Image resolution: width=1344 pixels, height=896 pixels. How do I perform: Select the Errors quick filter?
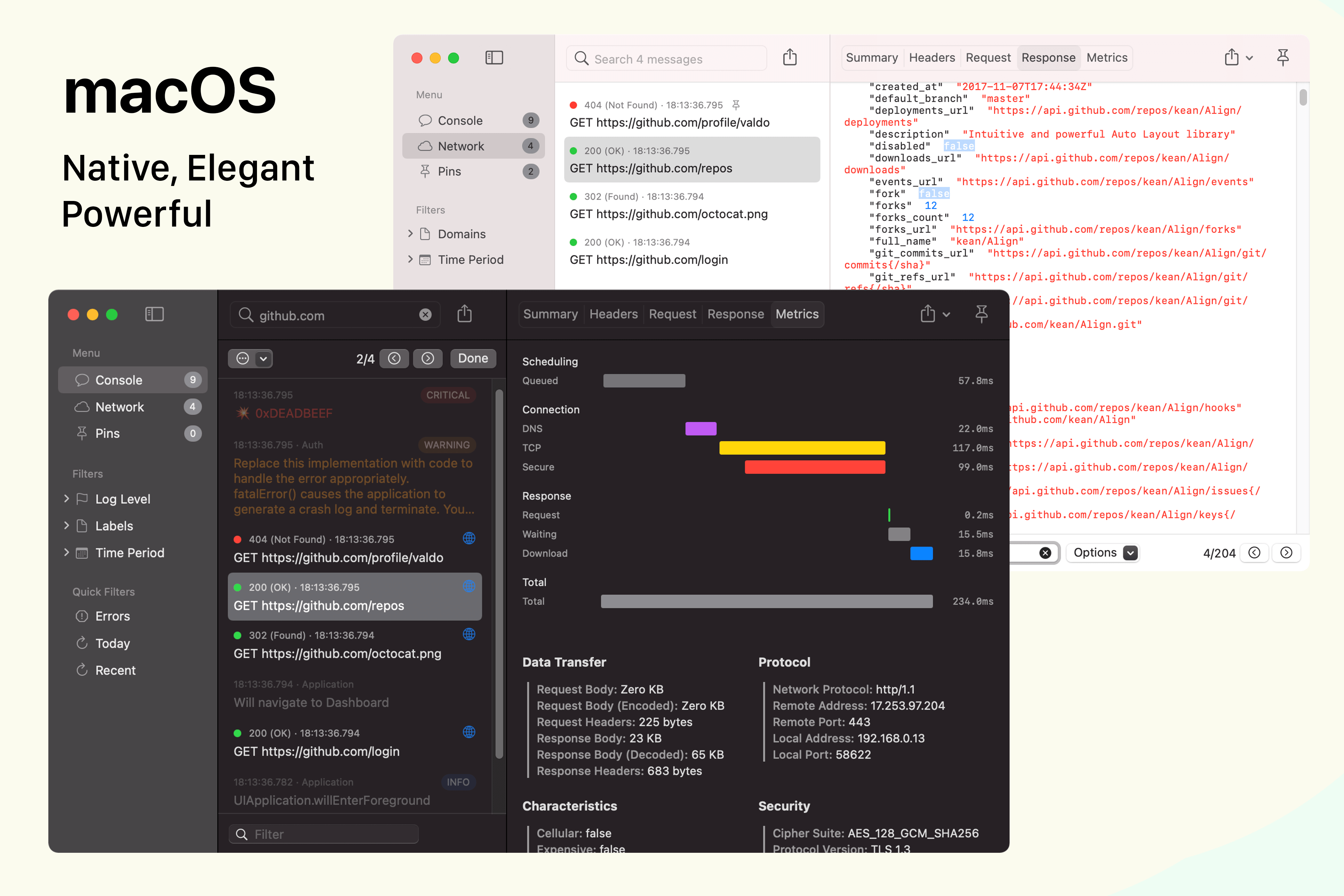(113, 616)
